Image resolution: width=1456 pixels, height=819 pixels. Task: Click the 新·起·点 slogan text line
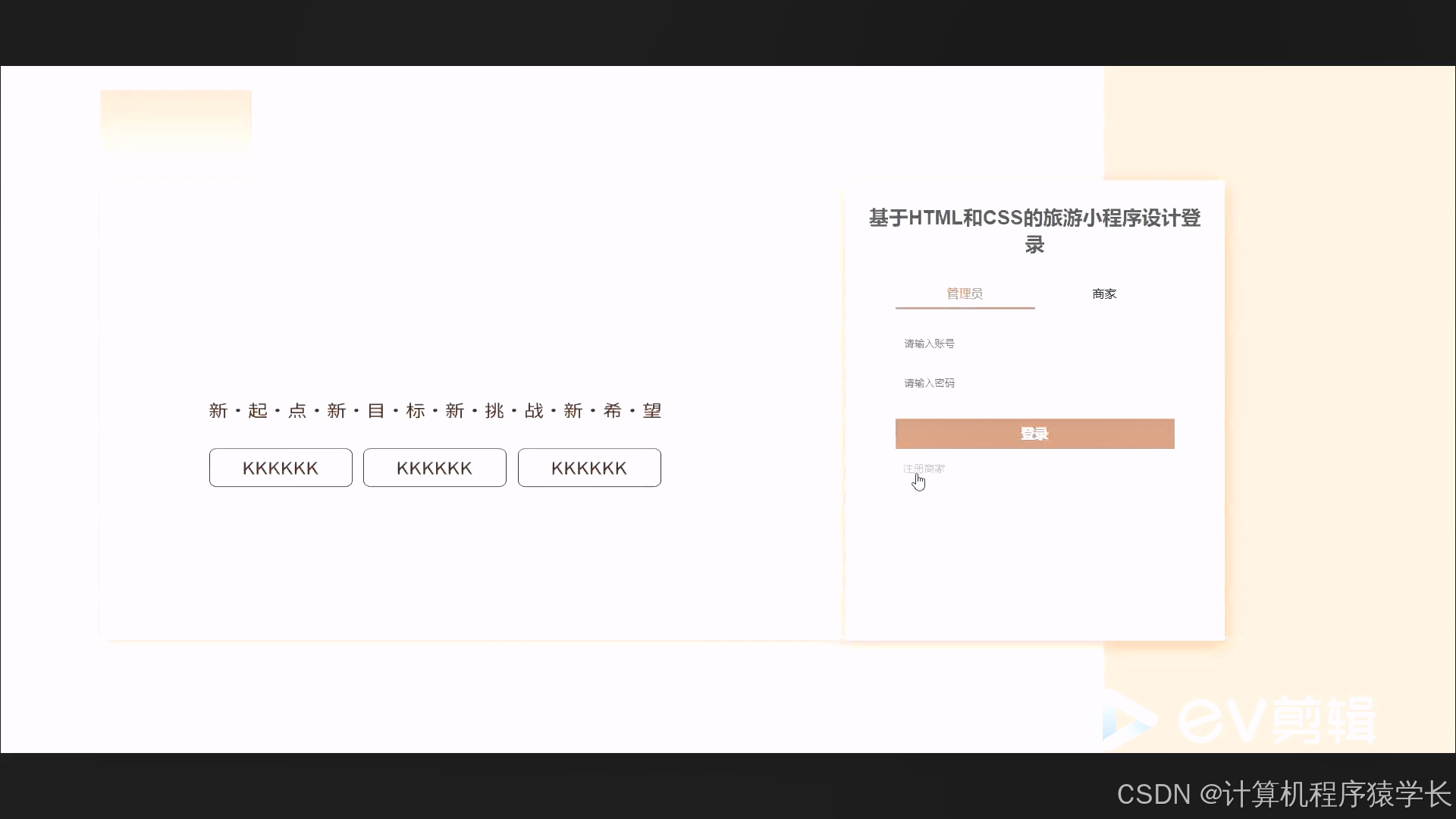[x=435, y=411]
